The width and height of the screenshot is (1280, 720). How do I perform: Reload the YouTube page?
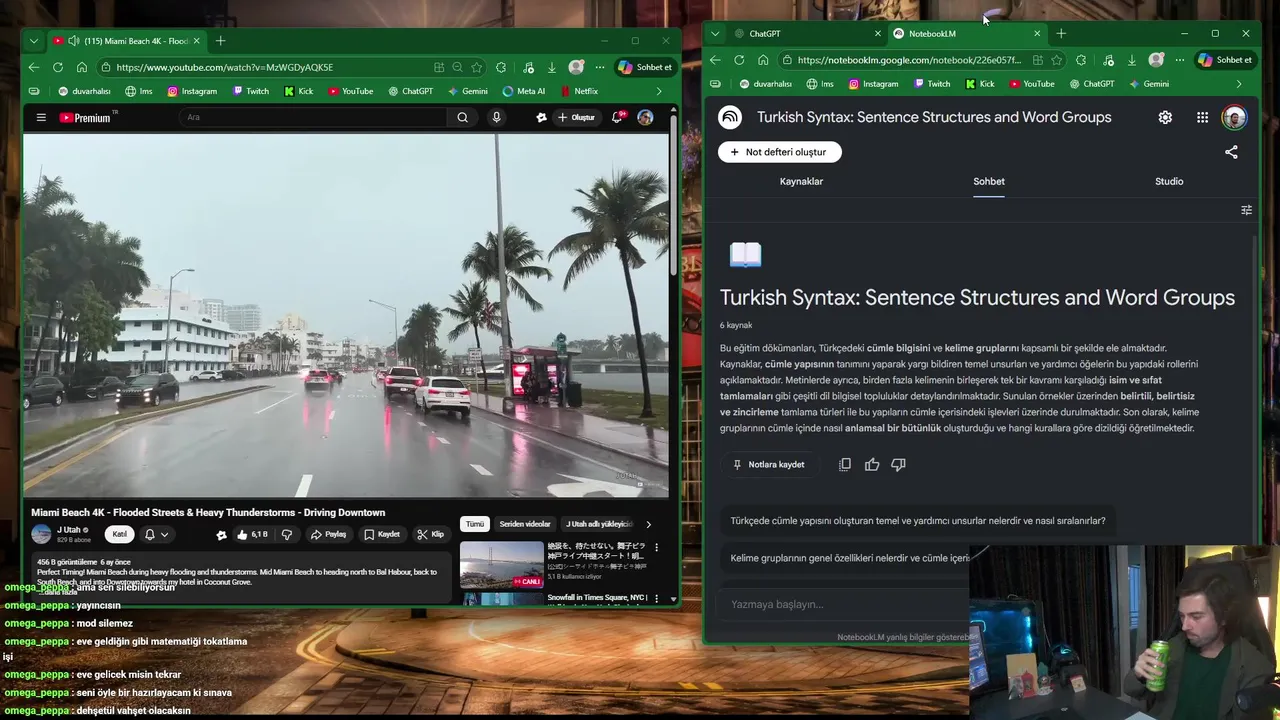(x=58, y=67)
